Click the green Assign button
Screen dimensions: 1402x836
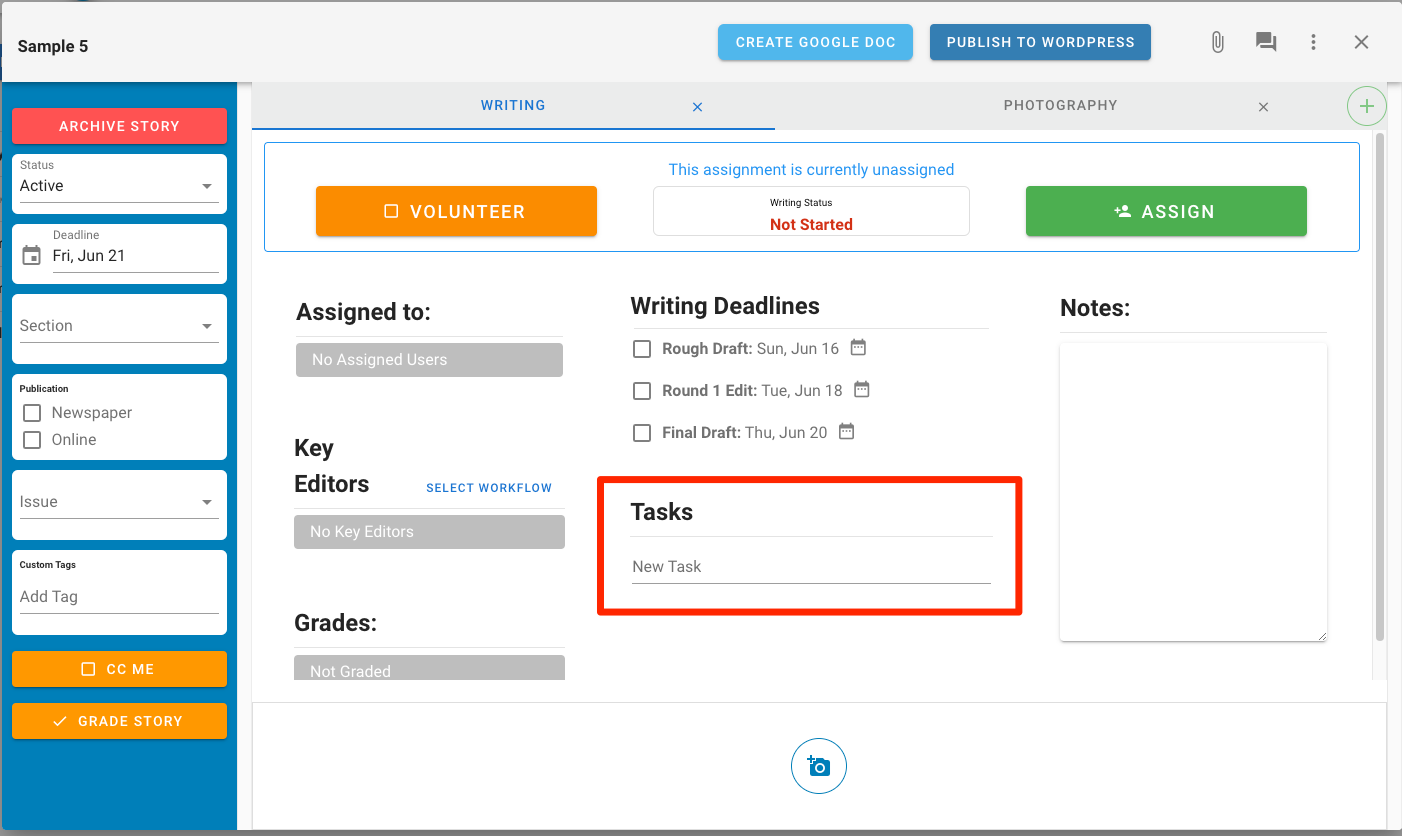click(x=1166, y=211)
